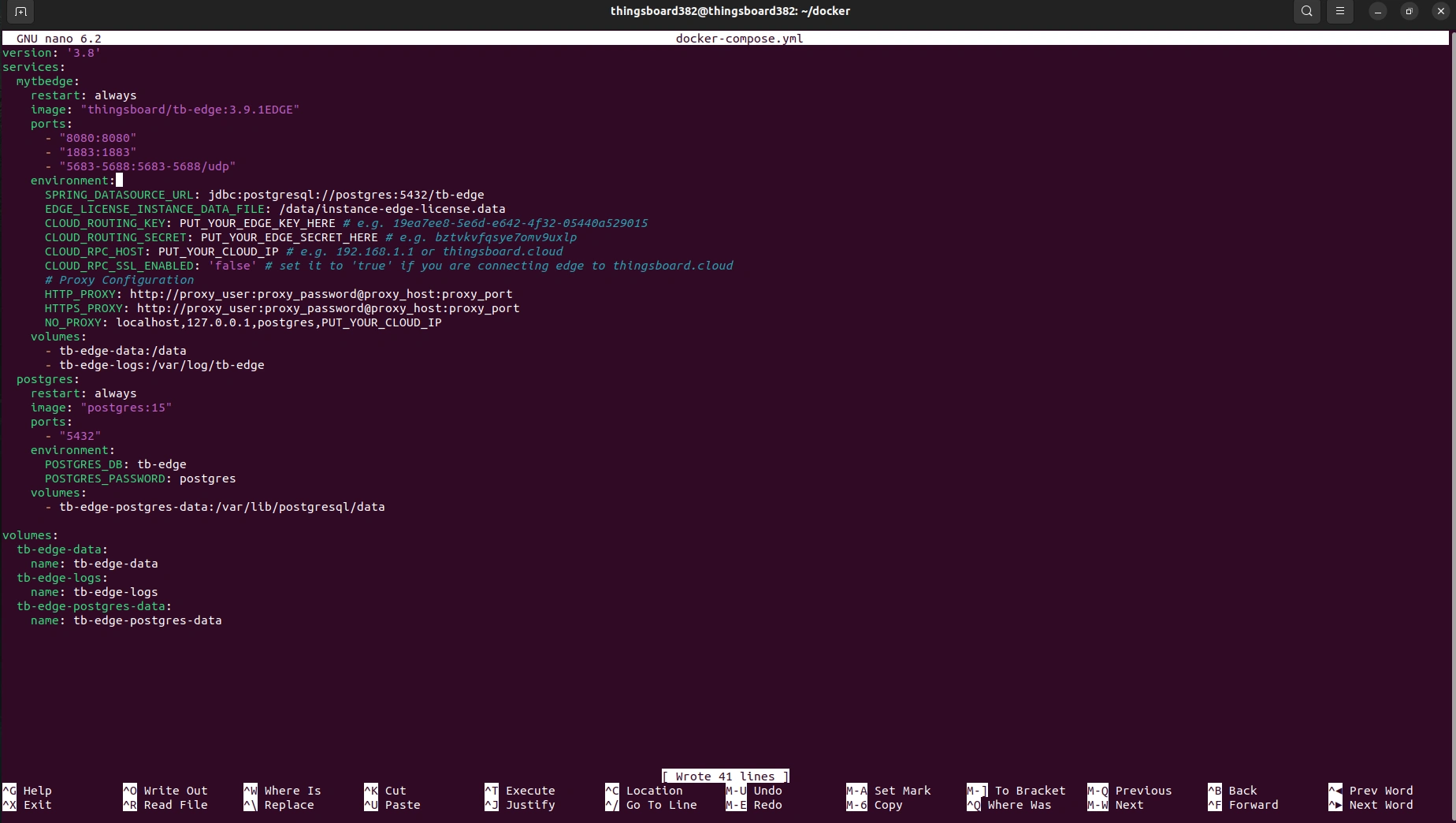
Task: Close the terminal window
Action: click(1441, 12)
